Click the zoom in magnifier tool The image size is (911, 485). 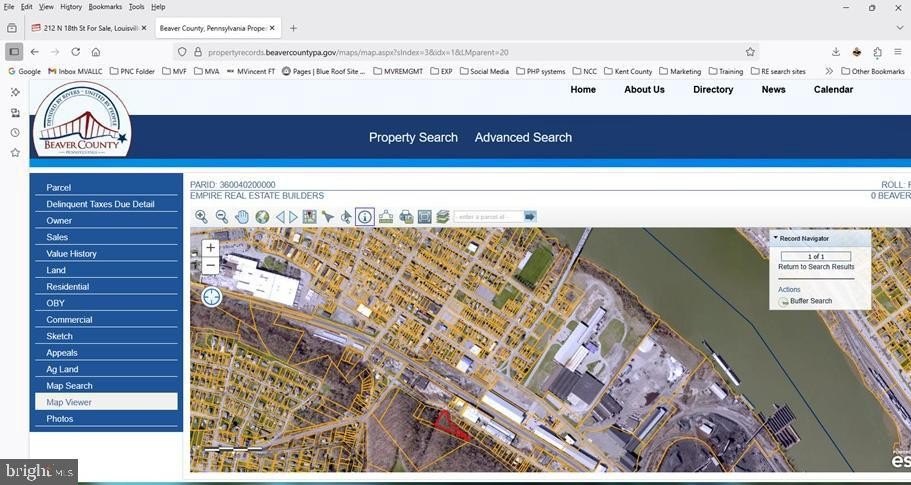click(201, 217)
